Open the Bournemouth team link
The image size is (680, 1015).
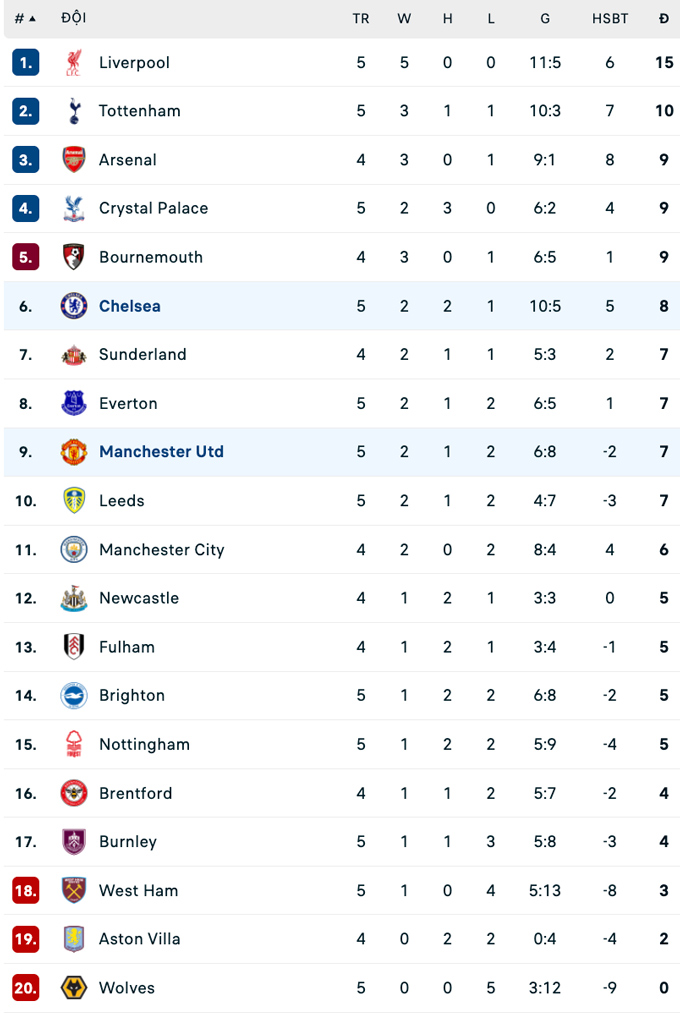[x=150, y=257]
